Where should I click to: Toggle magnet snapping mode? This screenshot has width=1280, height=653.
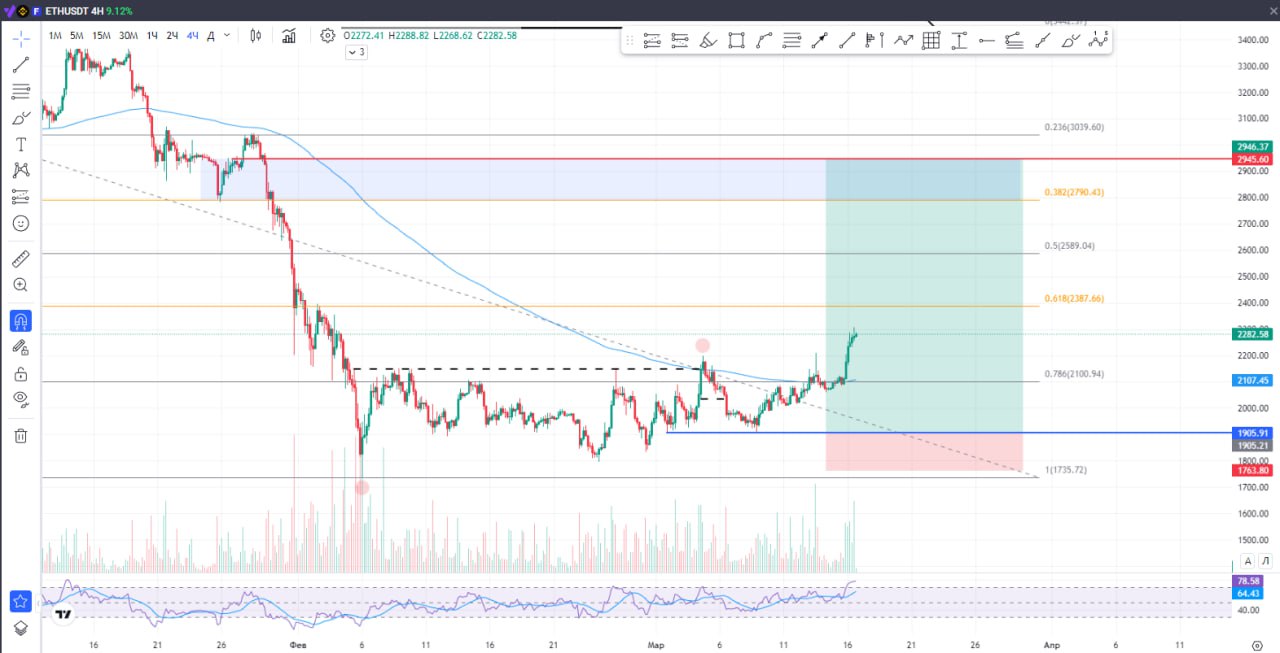coord(21,321)
